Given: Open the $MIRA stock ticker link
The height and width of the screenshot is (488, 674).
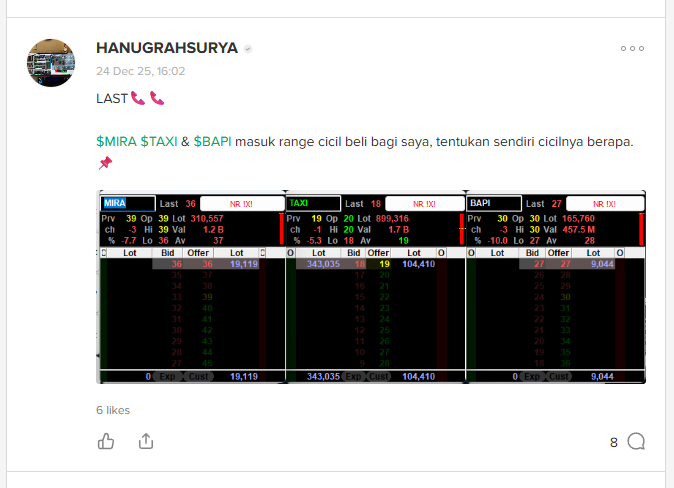Looking at the screenshot, I should pos(116,141).
